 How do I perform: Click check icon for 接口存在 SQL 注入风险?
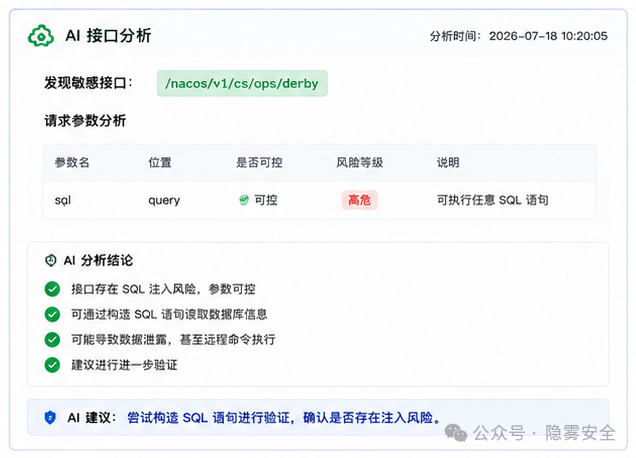(52, 289)
